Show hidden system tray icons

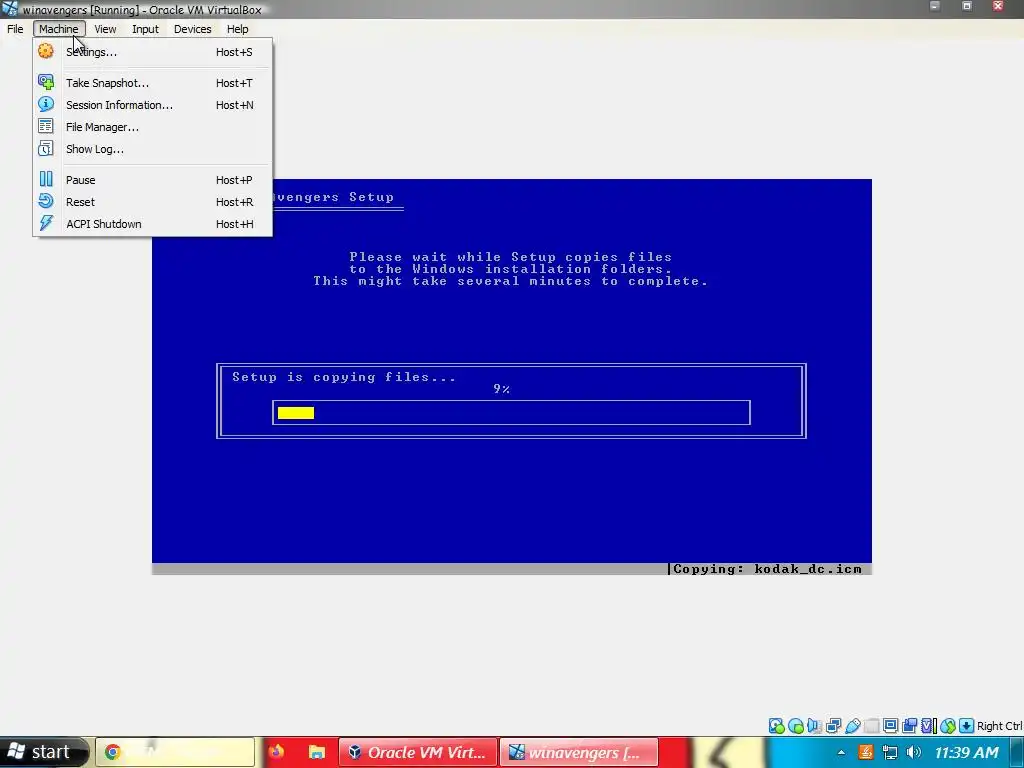(x=841, y=753)
